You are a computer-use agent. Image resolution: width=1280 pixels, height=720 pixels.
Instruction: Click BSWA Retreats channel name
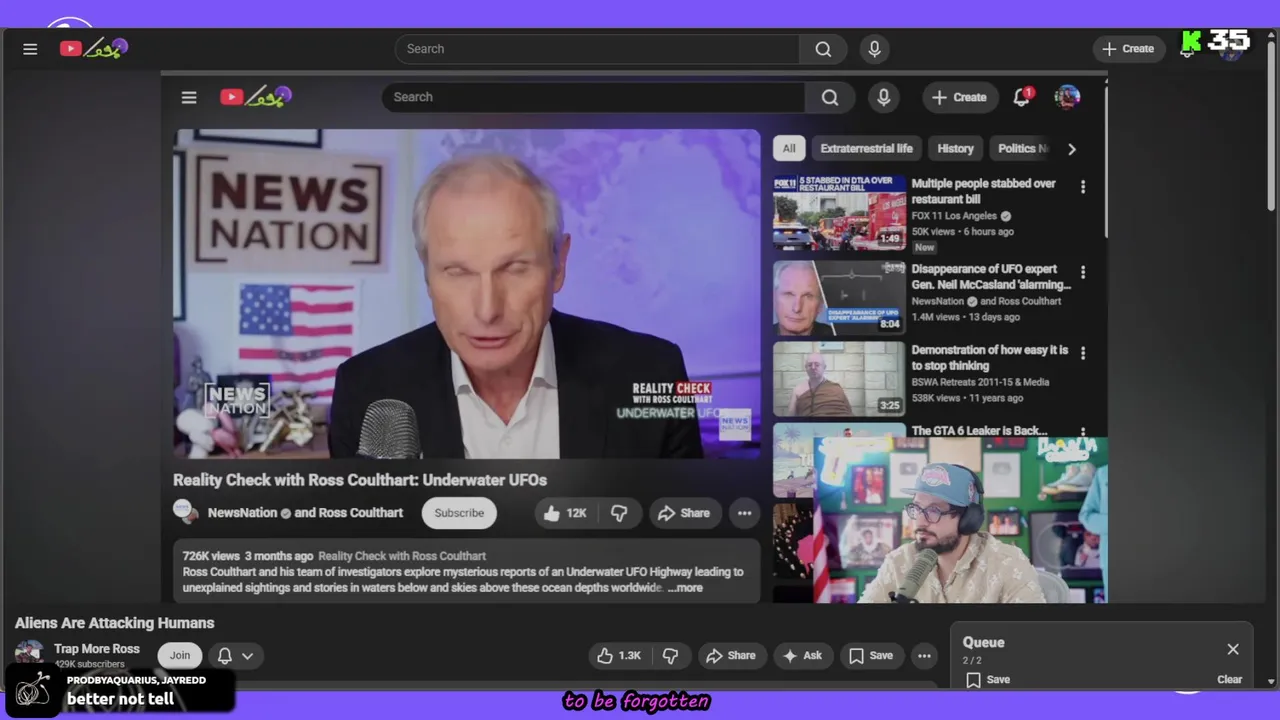click(x=980, y=382)
